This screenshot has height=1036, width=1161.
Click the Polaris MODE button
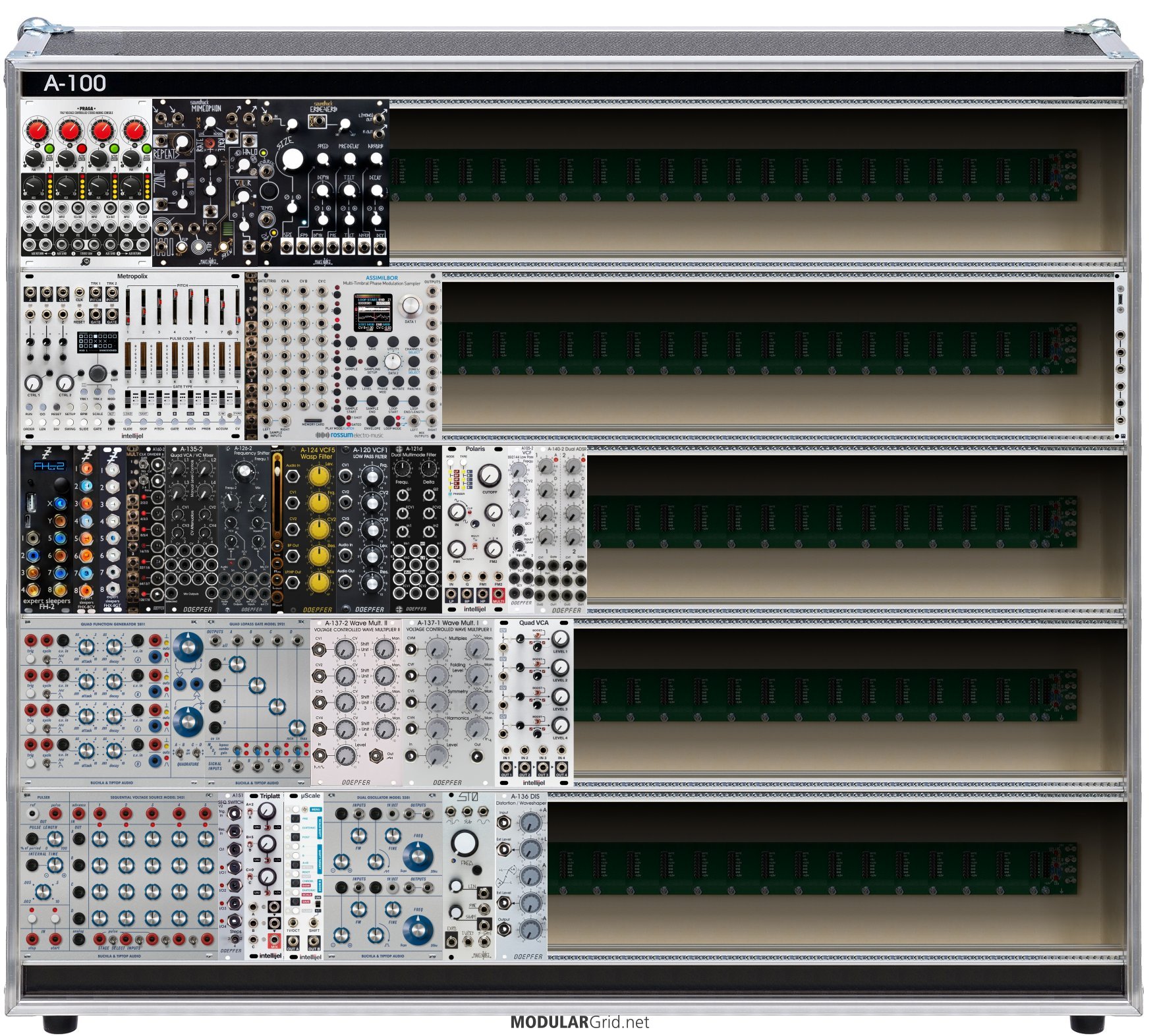[x=451, y=463]
